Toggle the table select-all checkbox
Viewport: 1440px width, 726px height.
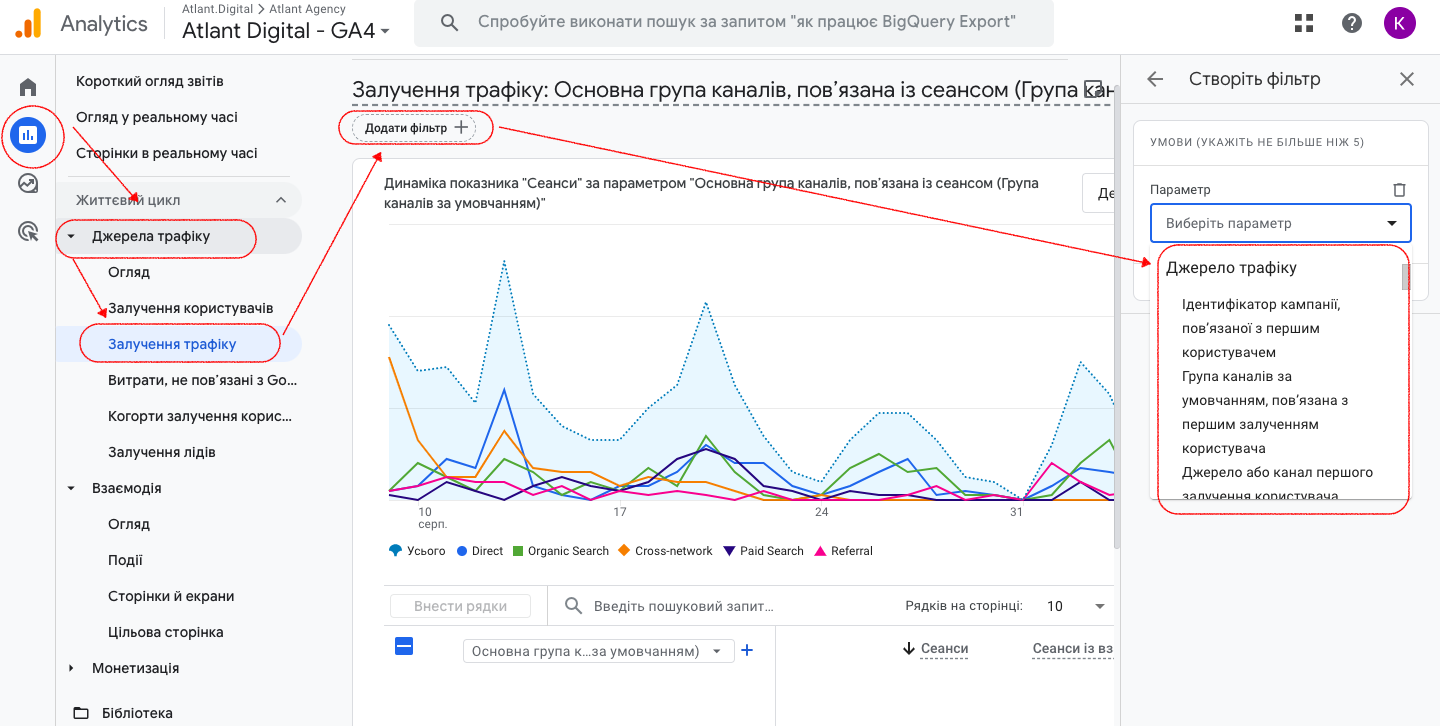pos(404,647)
